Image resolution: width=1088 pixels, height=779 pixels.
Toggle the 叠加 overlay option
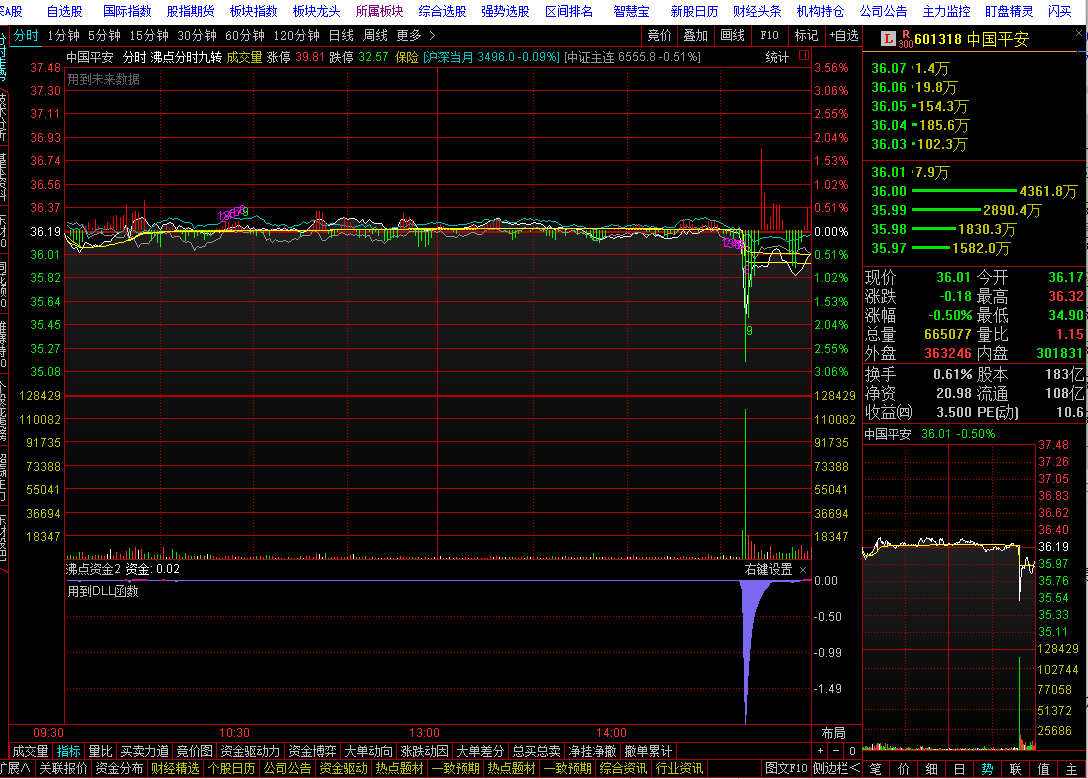point(695,36)
